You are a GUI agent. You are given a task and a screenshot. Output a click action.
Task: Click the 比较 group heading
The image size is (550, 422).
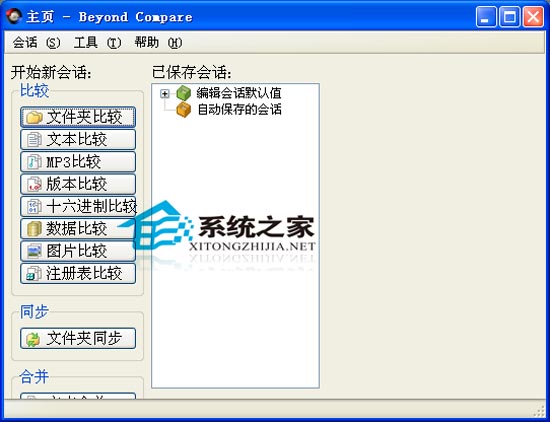[x=34, y=91]
